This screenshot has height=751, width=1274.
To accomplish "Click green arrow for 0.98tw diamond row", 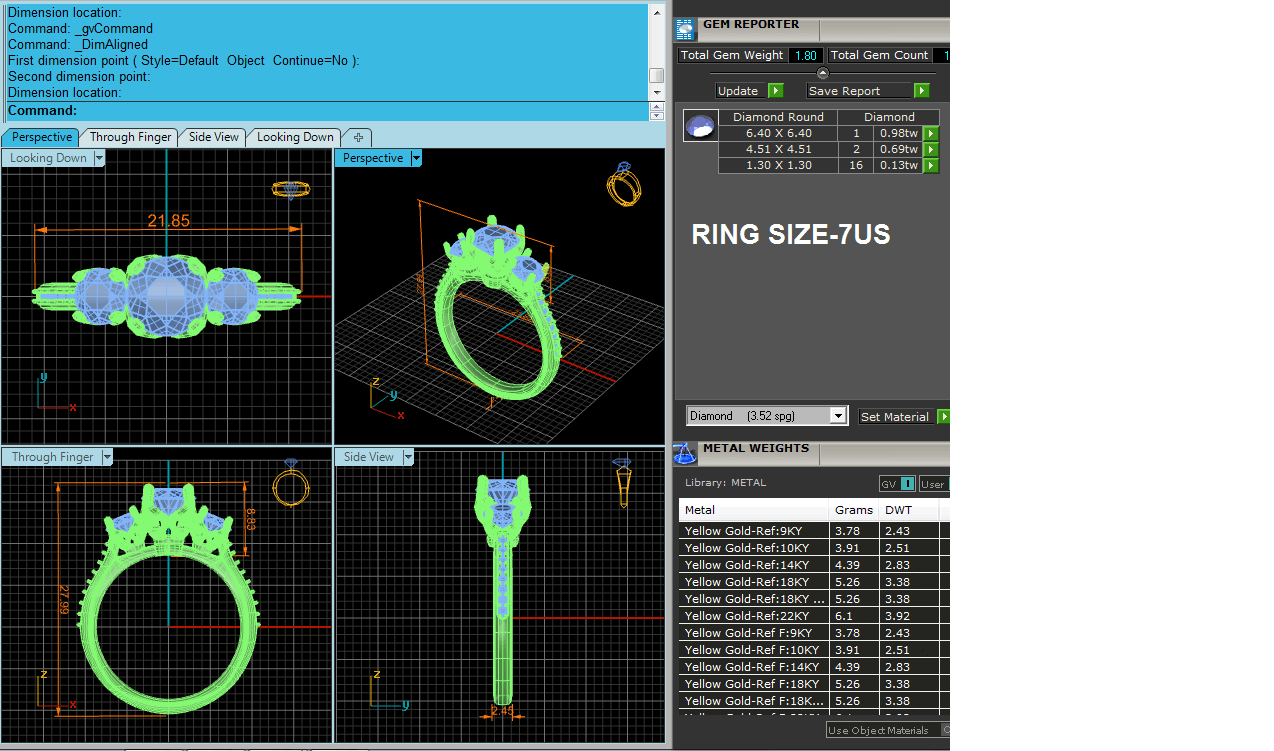I will pos(931,133).
